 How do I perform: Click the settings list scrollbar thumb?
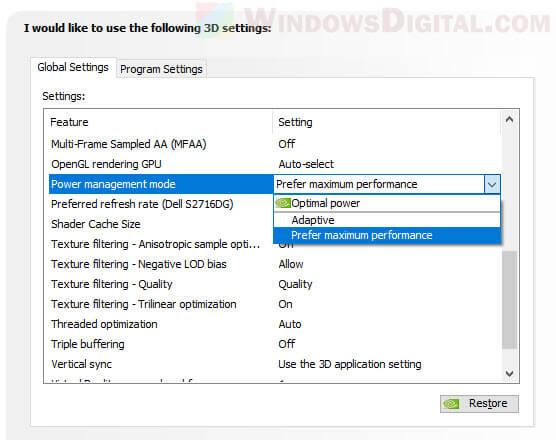coord(510,300)
